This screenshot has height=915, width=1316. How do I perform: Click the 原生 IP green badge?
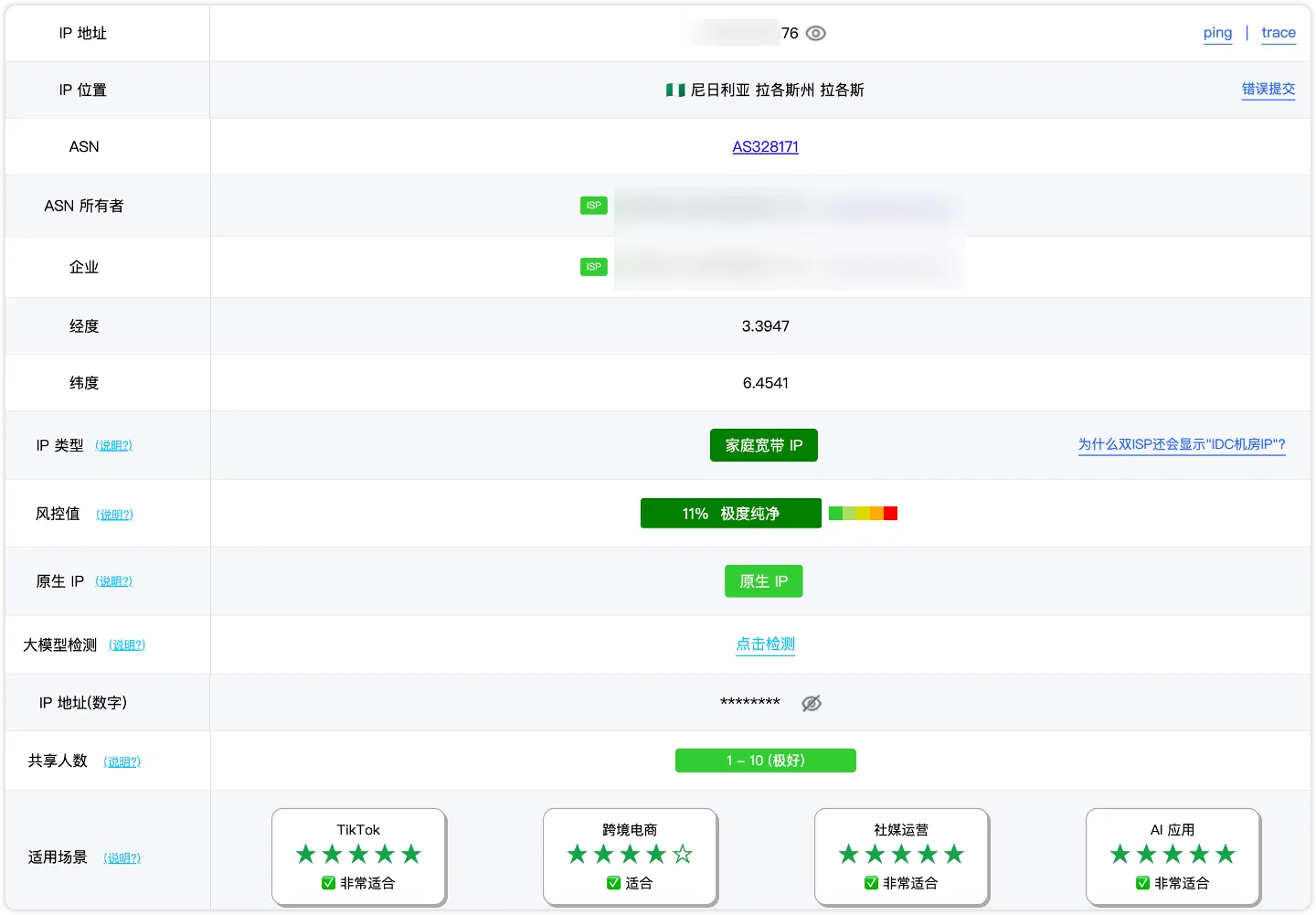click(764, 581)
